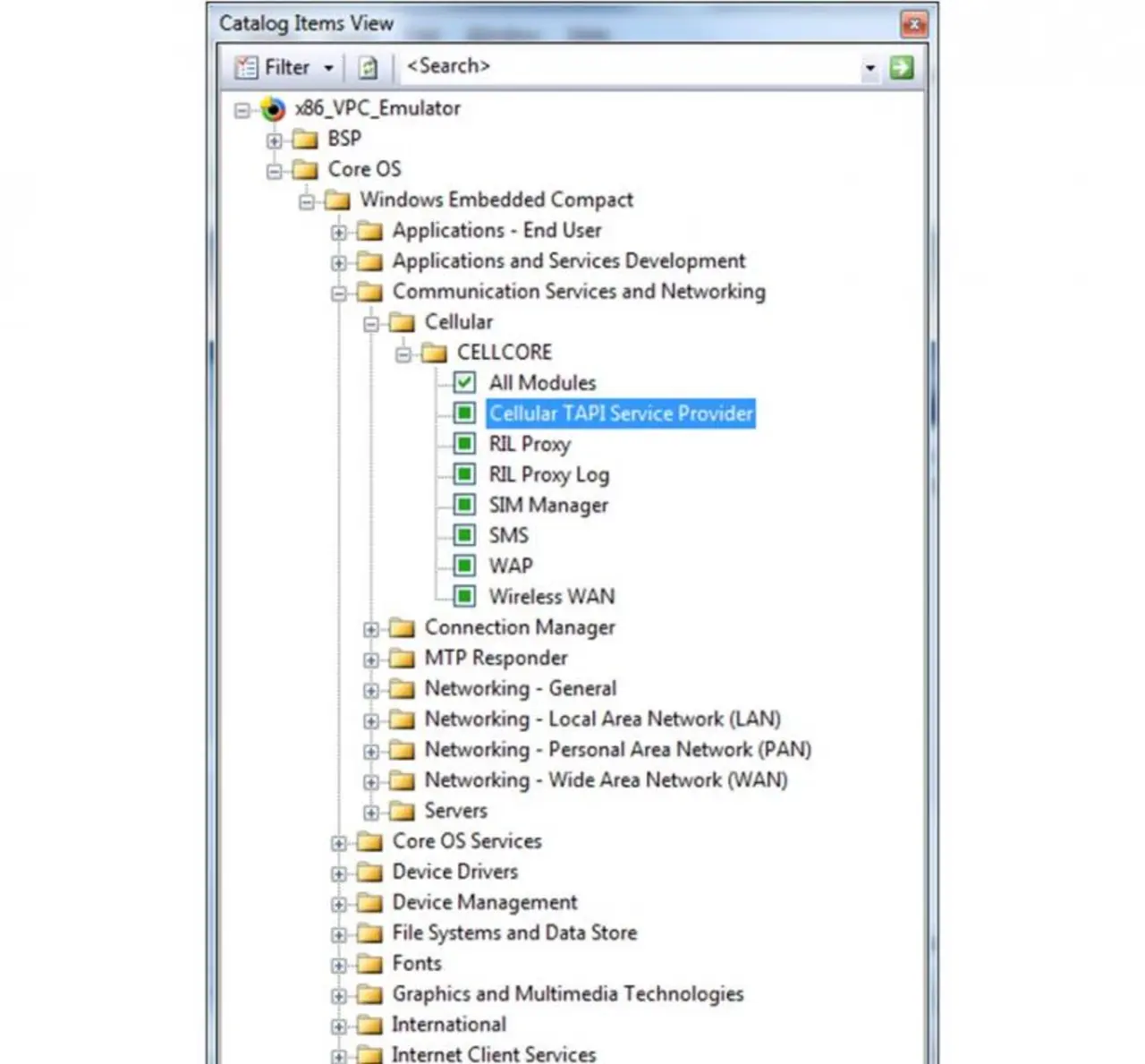Viewport: 1145px width, 1064px height.
Task: Select the SIM Manager item text
Action: (x=548, y=506)
